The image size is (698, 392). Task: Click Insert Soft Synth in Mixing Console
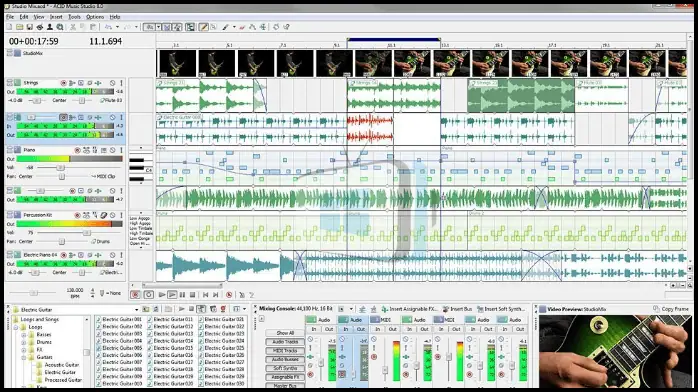click(x=501, y=309)
